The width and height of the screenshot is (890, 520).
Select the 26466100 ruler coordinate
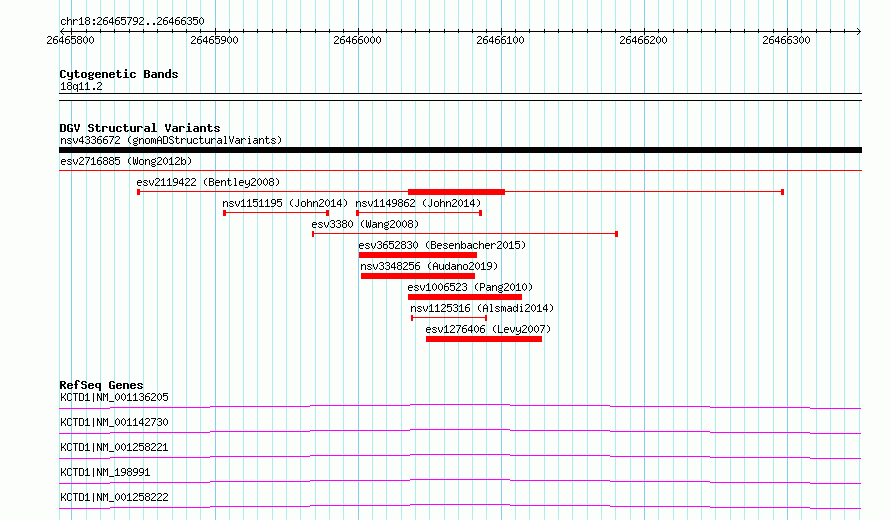[500, 40]
